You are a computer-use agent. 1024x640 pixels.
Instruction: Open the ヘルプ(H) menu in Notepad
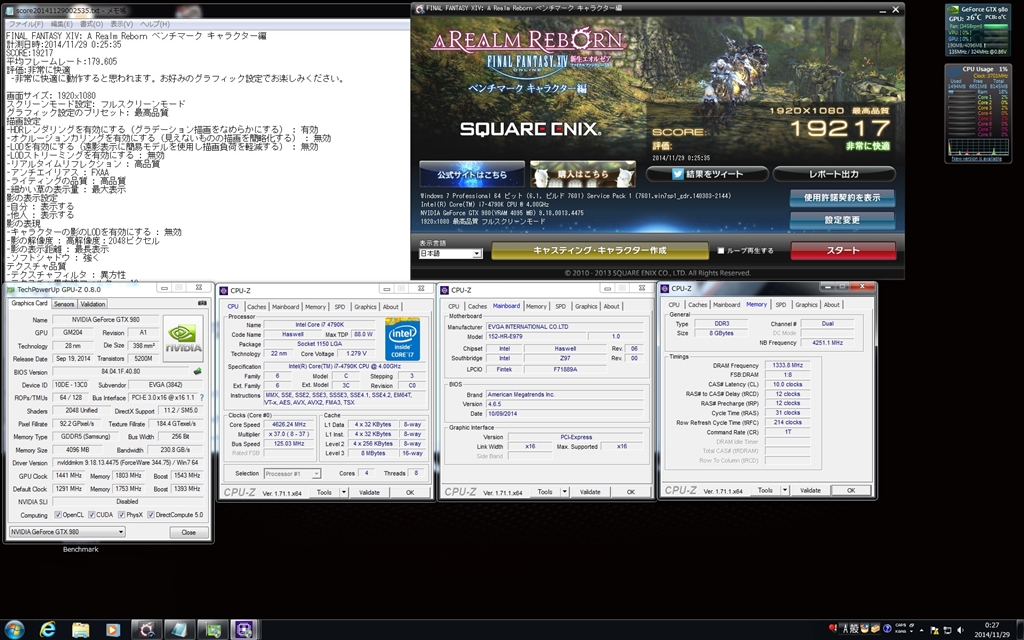pos(155,24)
